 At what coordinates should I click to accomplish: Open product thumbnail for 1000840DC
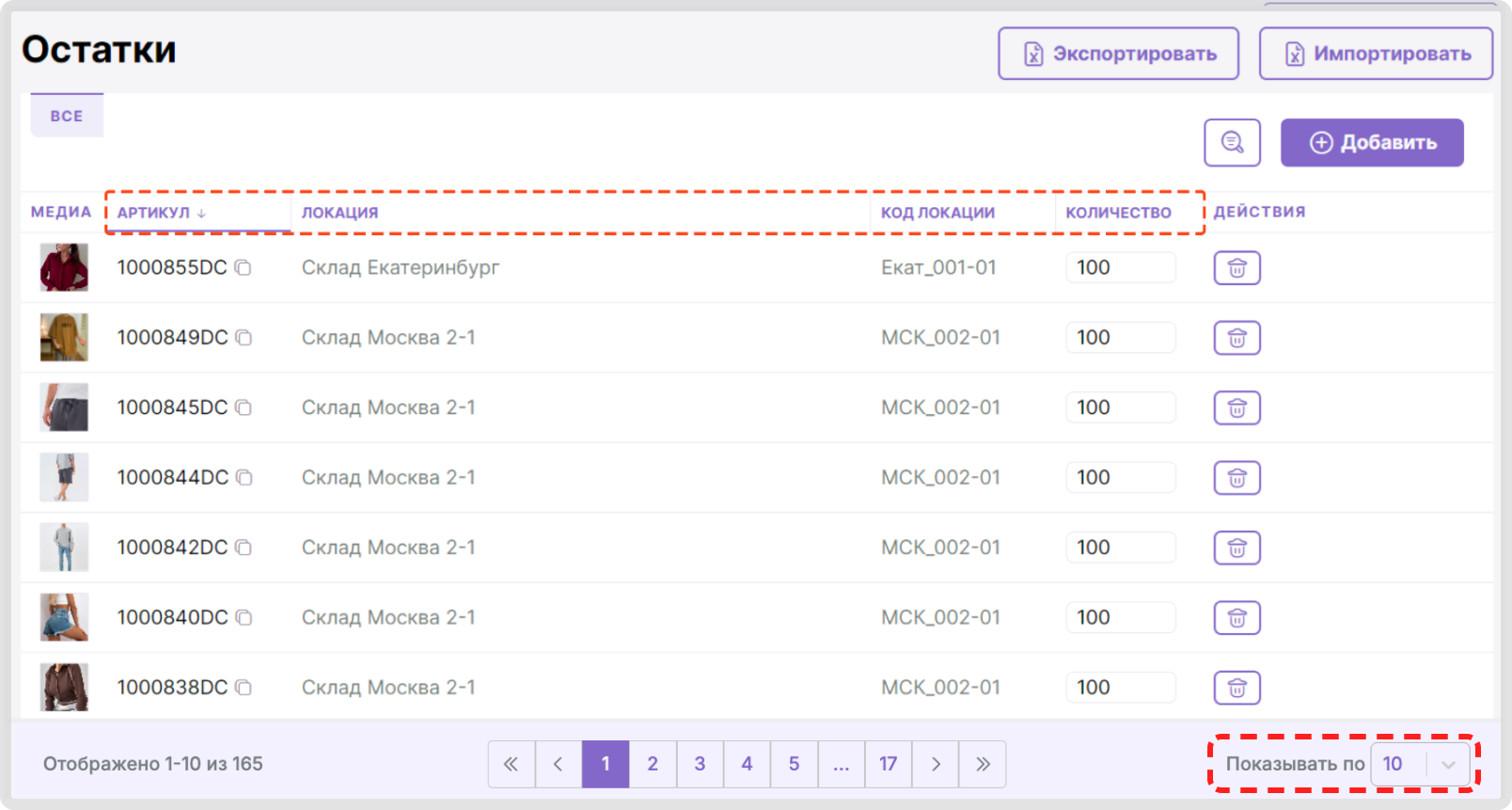(64, 617)
